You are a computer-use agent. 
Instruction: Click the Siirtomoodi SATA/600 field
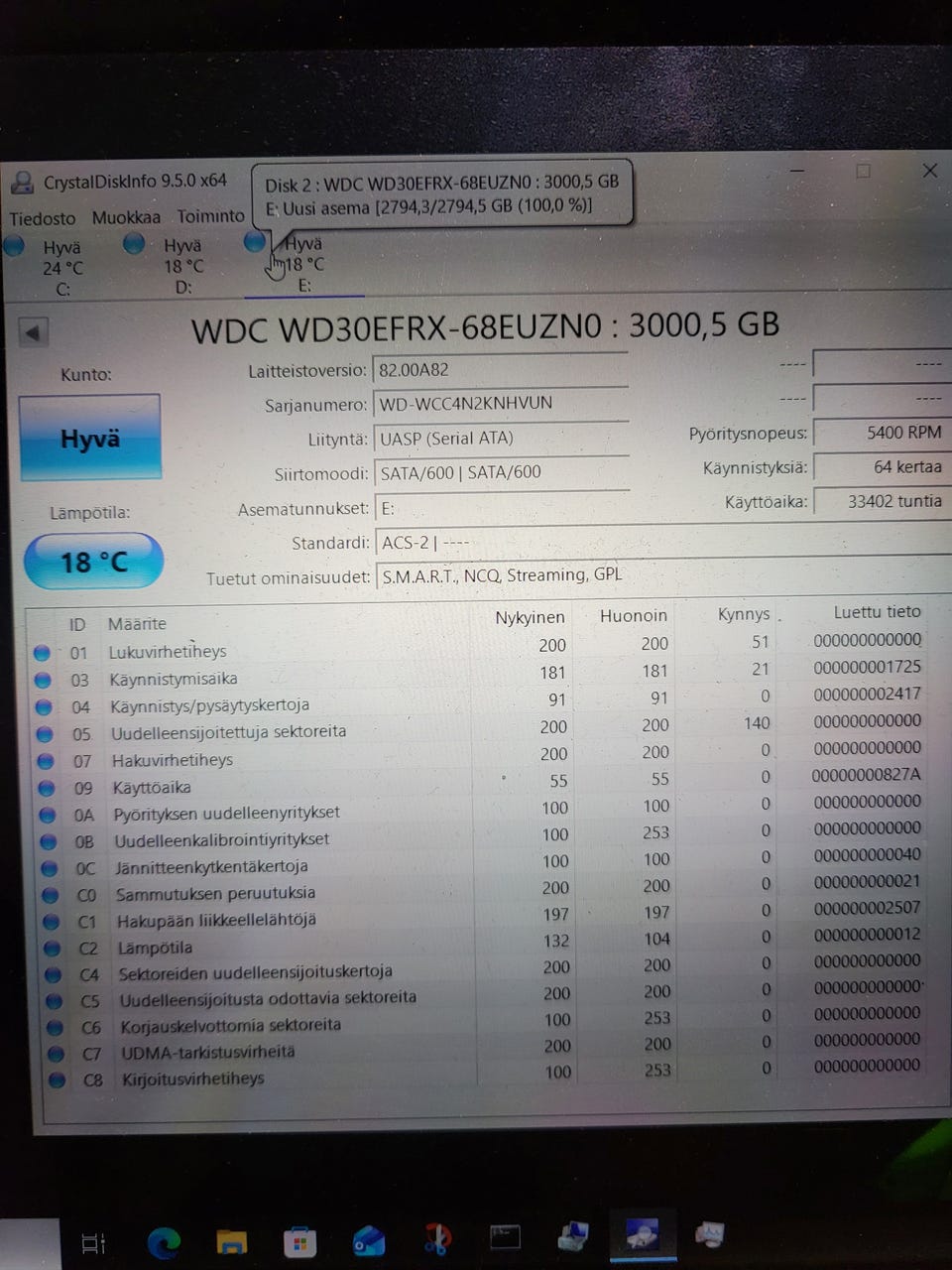click(502, 473)
